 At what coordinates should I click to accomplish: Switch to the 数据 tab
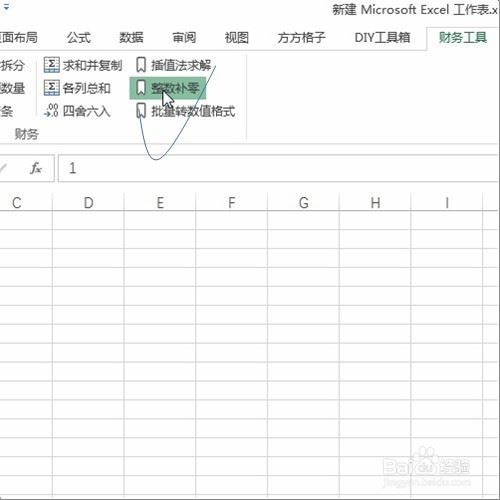point(131,38)
